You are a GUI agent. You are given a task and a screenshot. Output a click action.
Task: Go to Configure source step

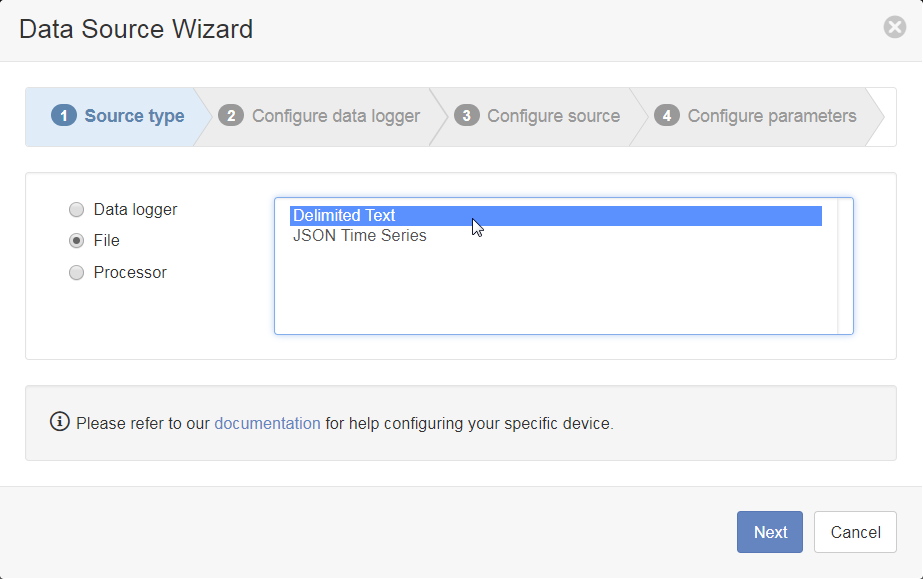pyautogui.click(x=537, y=117)
